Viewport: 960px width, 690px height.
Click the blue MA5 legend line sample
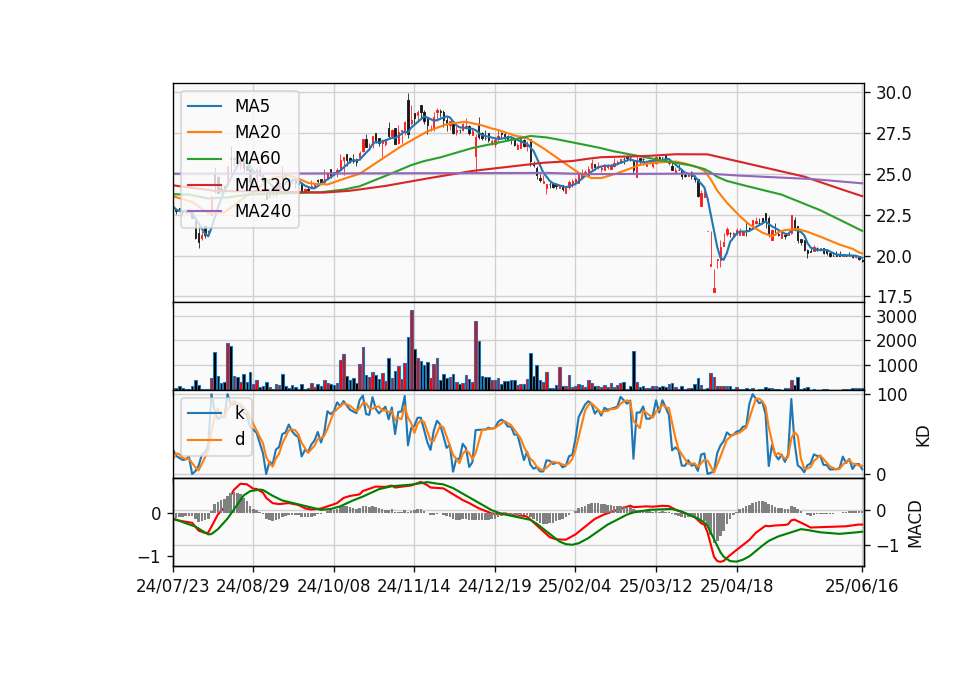(204, 107)
